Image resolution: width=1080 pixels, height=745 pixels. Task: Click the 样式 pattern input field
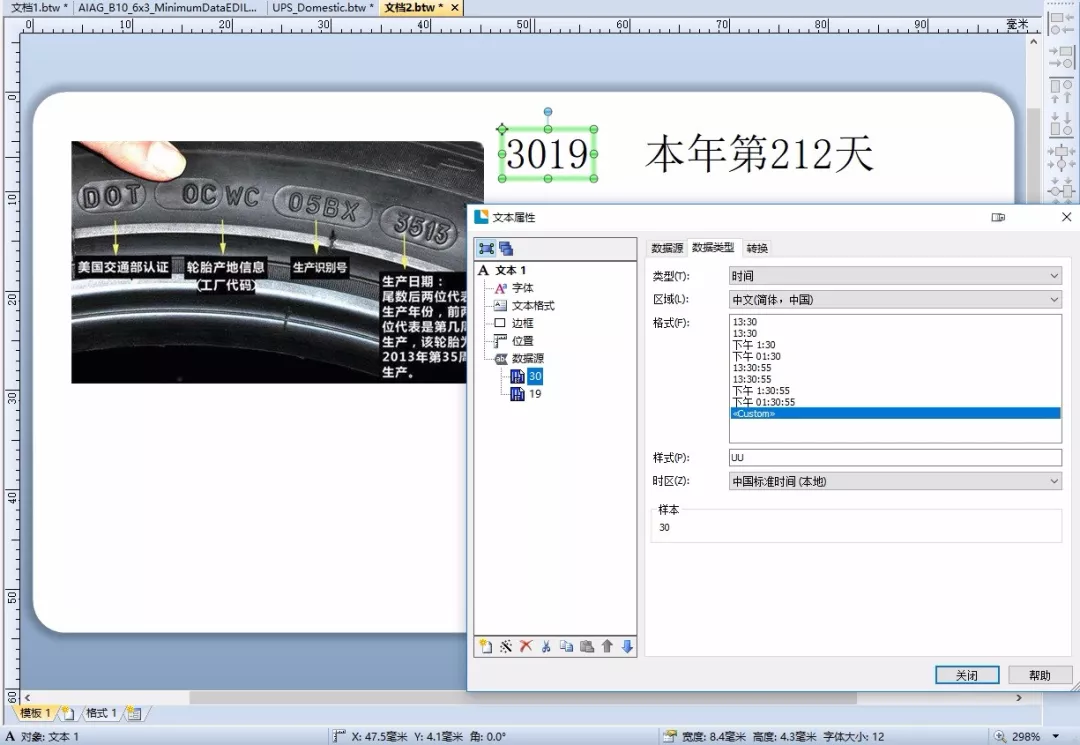[x=895, y=457]
